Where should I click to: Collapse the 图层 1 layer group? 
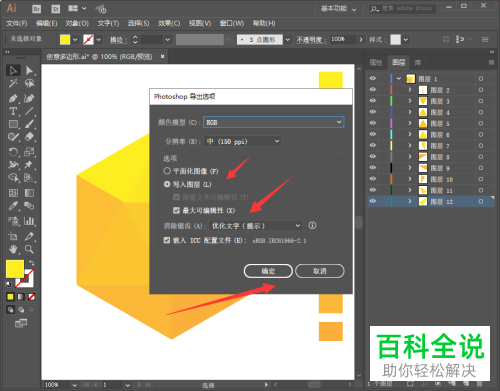click(x=399, y=79)
